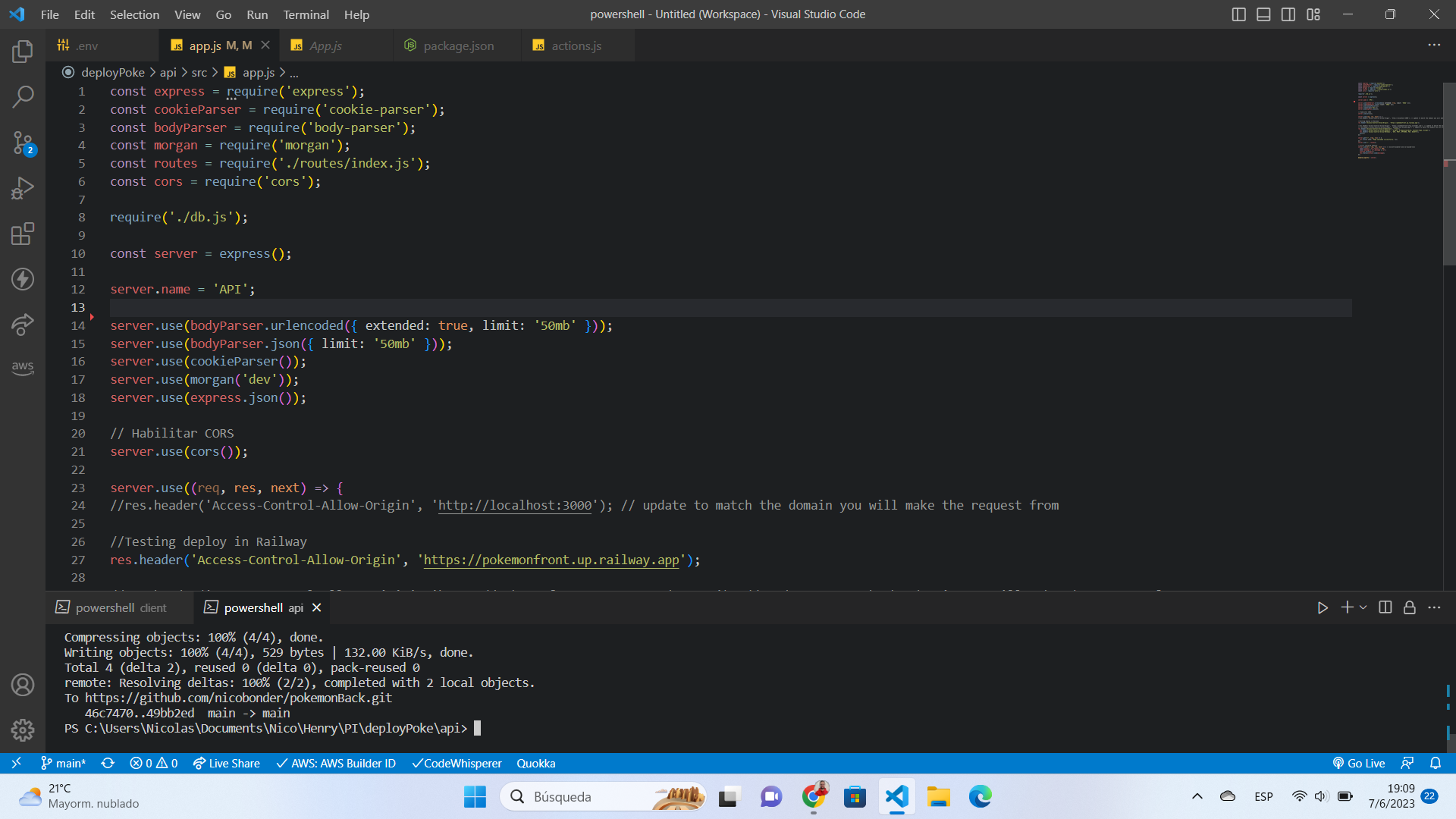Open terminal panel More Actions ellipsis
This screenshot has width=1456, height=819.
pos(1434,607)
